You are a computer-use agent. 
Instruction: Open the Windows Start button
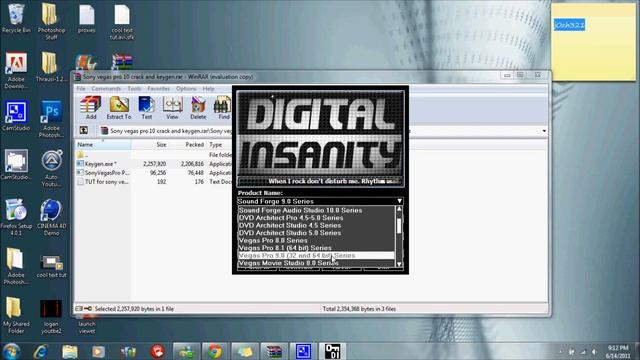(11, 351)
